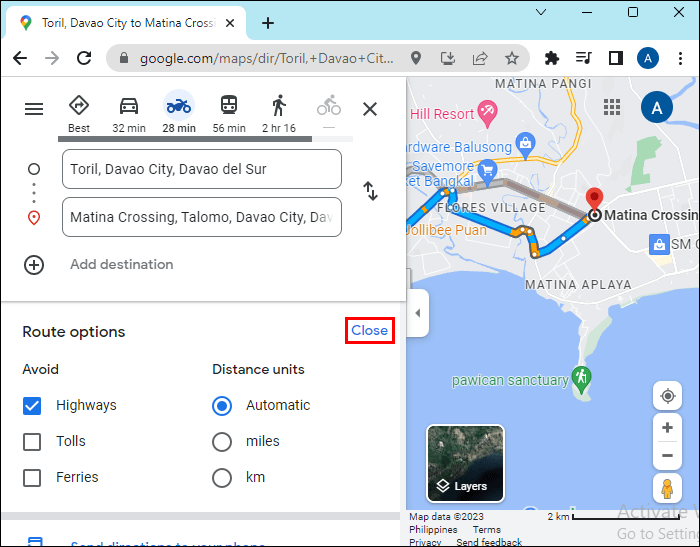700x547 pixels.
Task: Click the address bar URL
Action: 267,58
